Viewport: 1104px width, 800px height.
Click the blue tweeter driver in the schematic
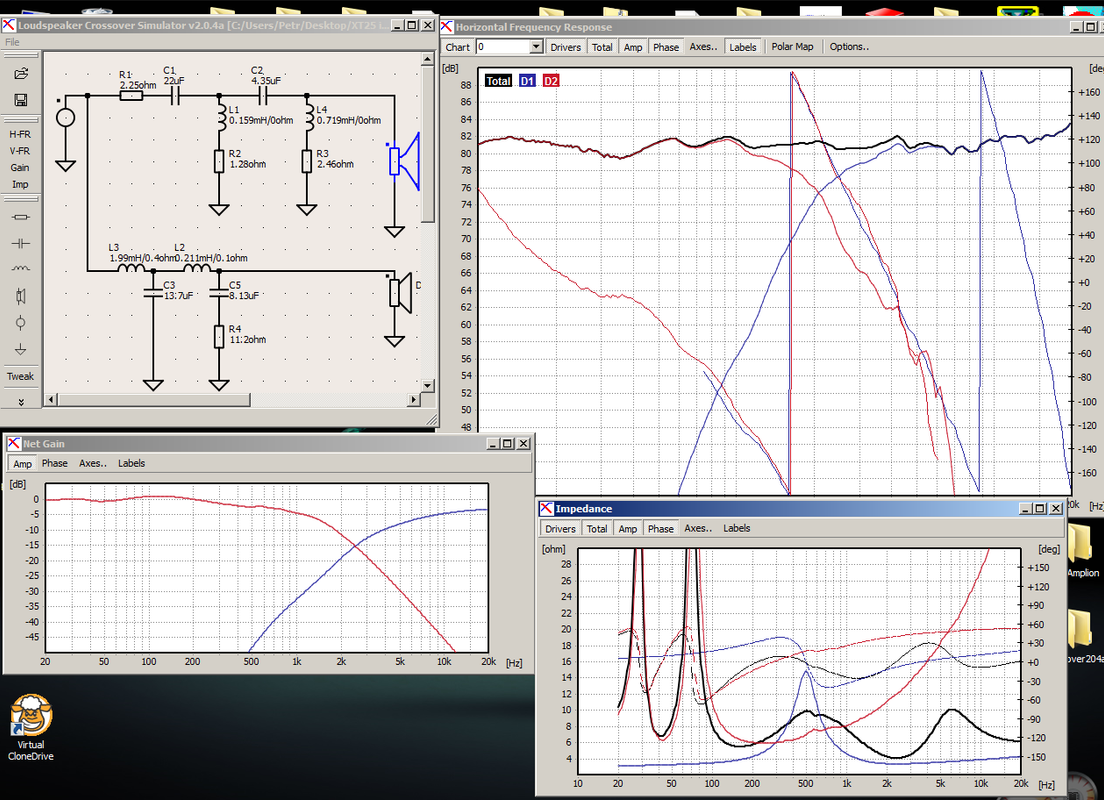tap(404, 161)
